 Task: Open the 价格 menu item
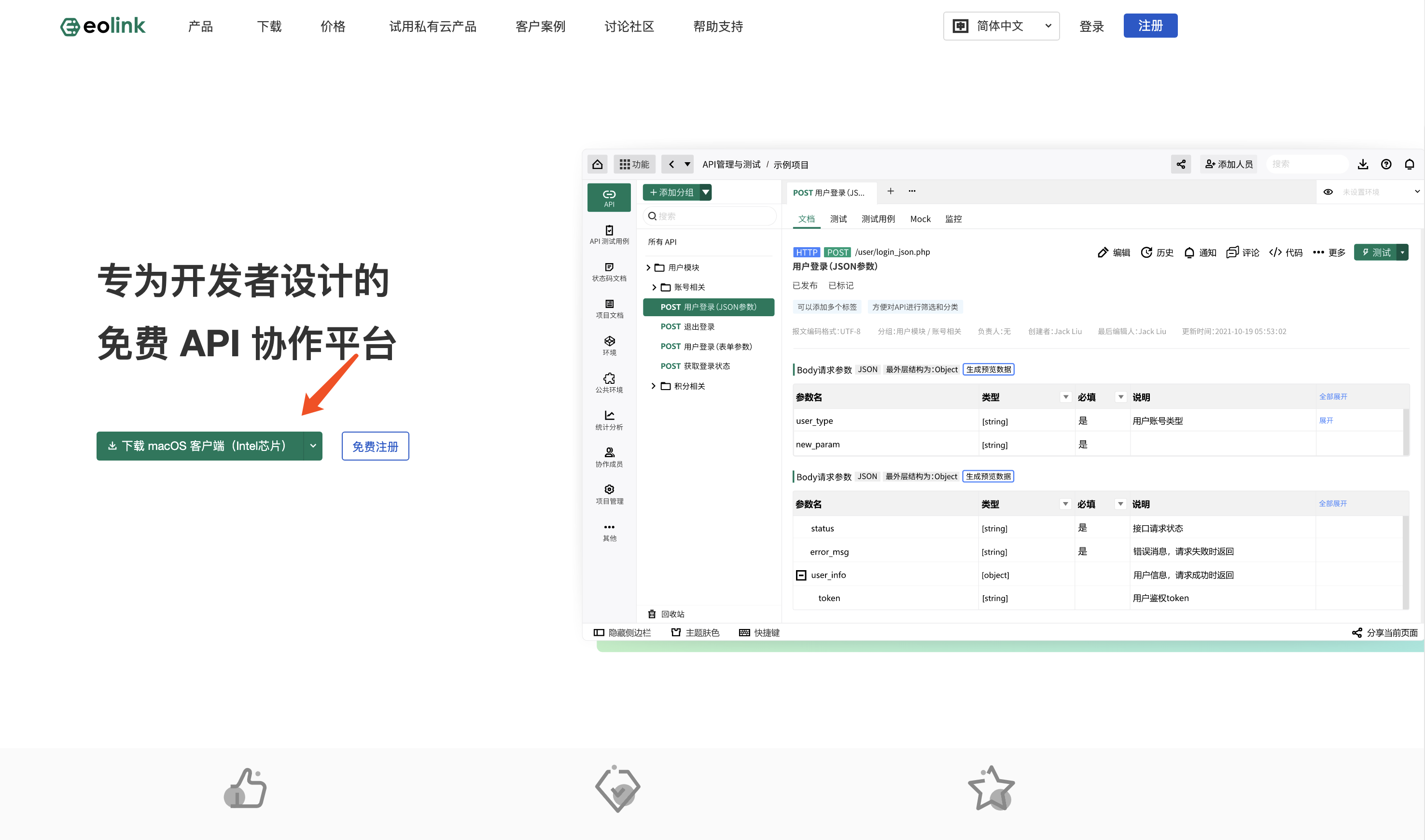click(333, 27)
